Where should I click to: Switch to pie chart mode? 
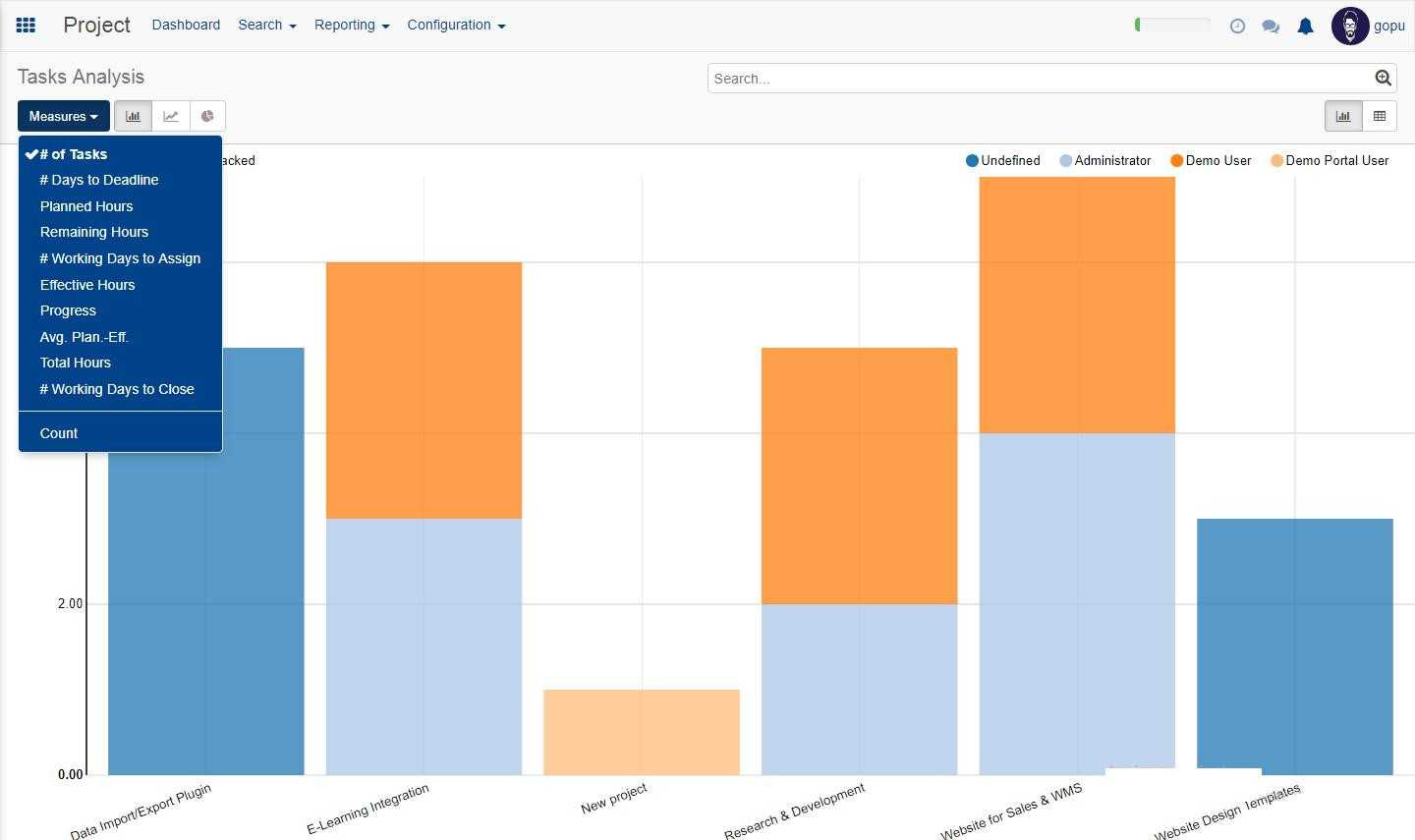pyautogui.click(x=207, y=116)
